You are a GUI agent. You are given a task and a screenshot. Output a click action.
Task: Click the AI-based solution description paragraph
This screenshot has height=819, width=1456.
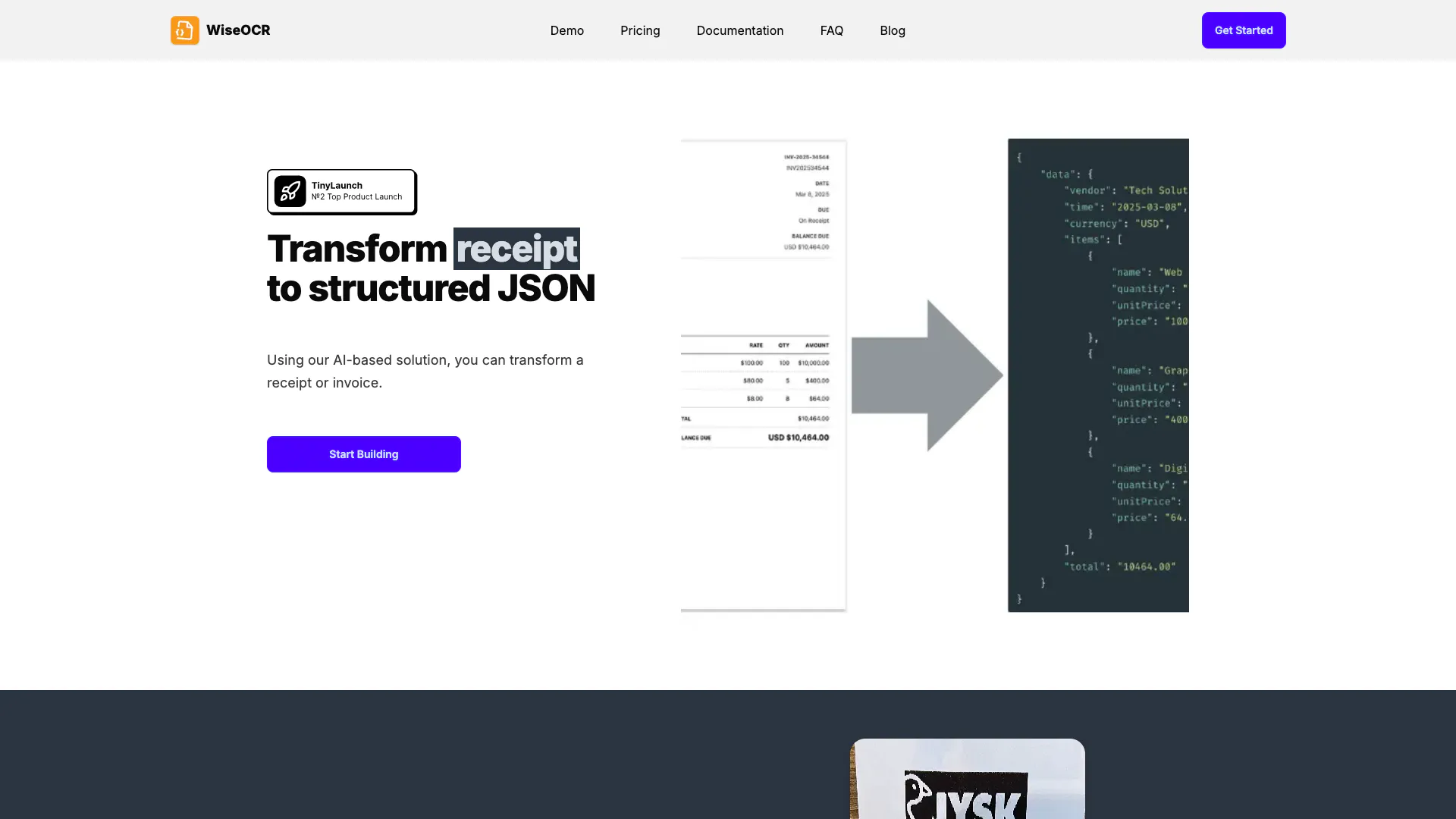(x=425, y=372)
